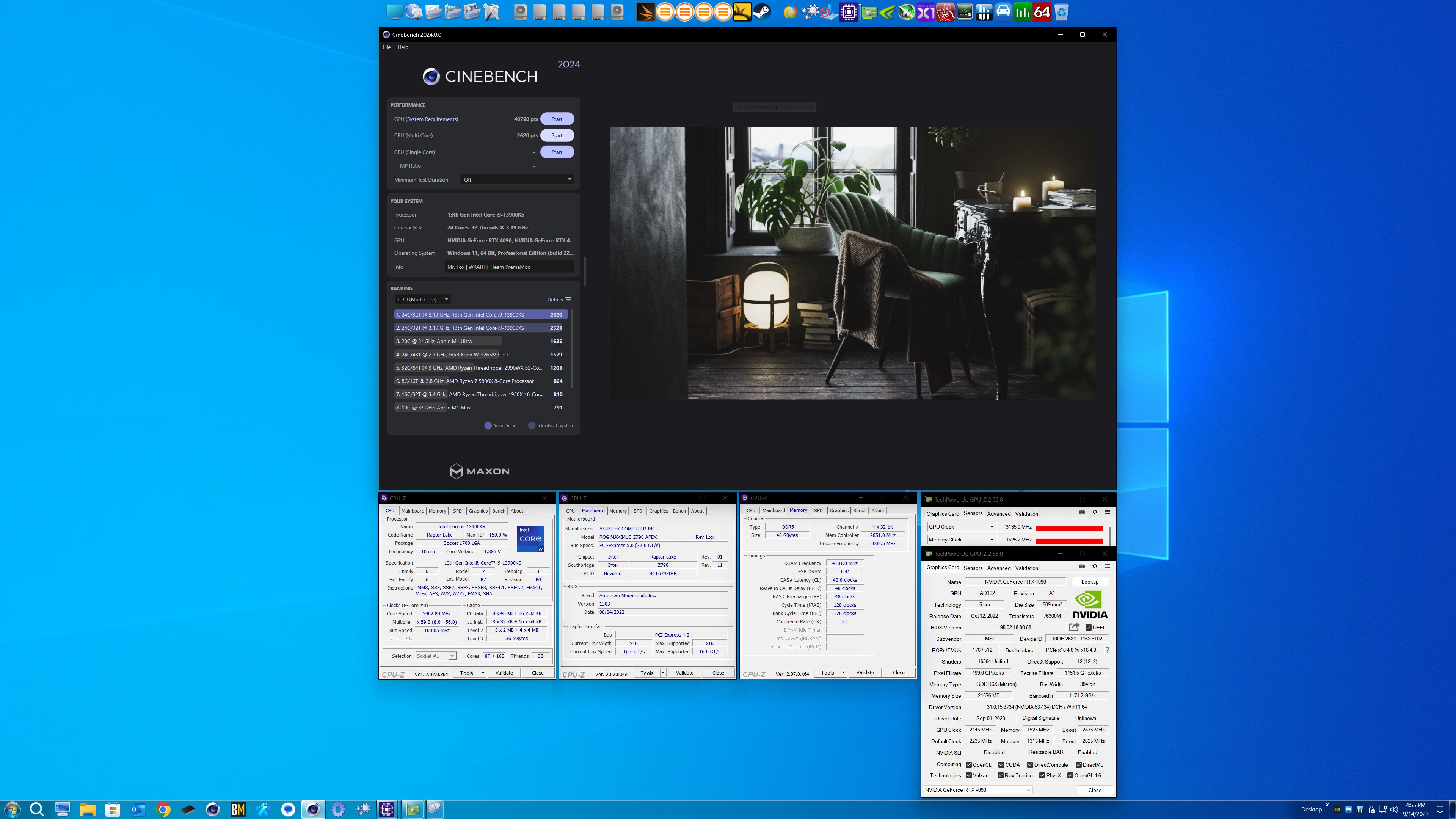Open the Steam icon in the top dock
Image resolution: width=1456 pixels, height=819 pixels.
(x=761, y=12)
